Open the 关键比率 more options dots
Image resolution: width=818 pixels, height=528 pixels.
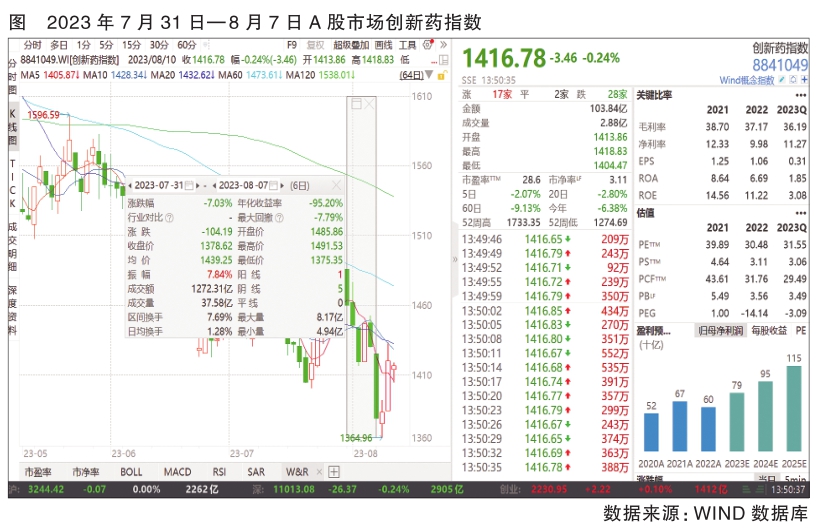pos(801,95)
